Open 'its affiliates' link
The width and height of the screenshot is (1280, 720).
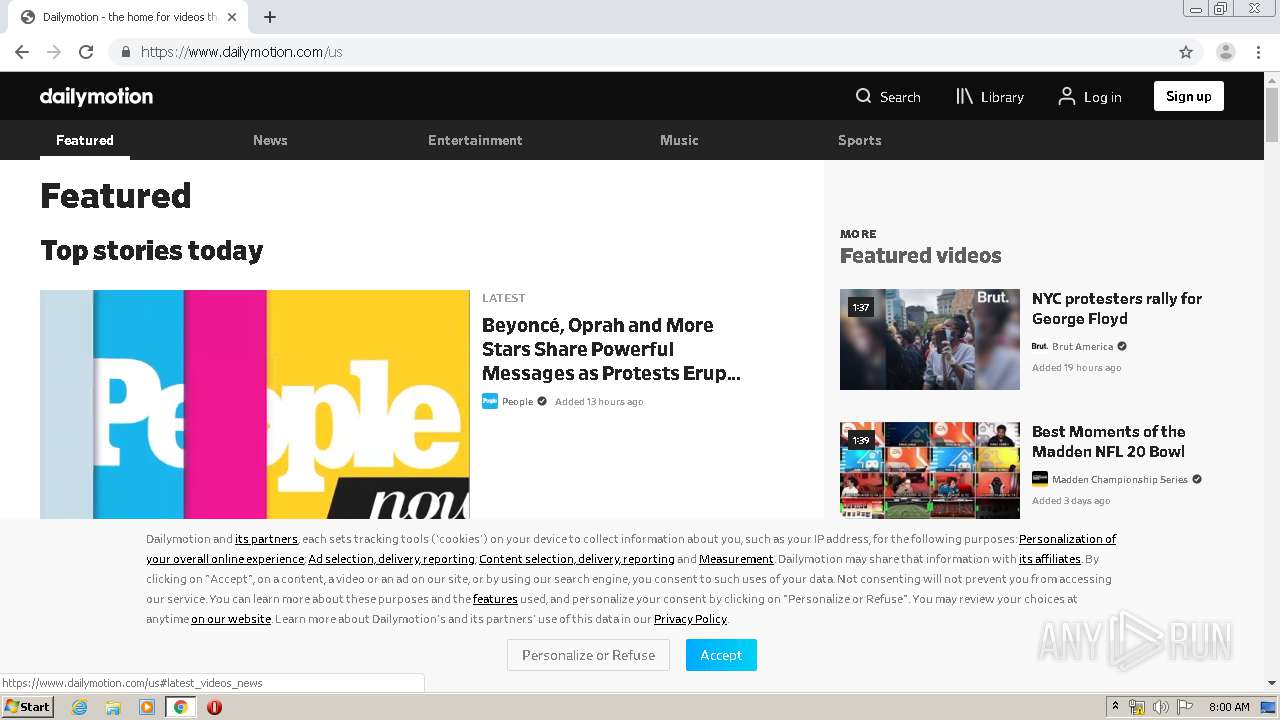[1050, 559]
